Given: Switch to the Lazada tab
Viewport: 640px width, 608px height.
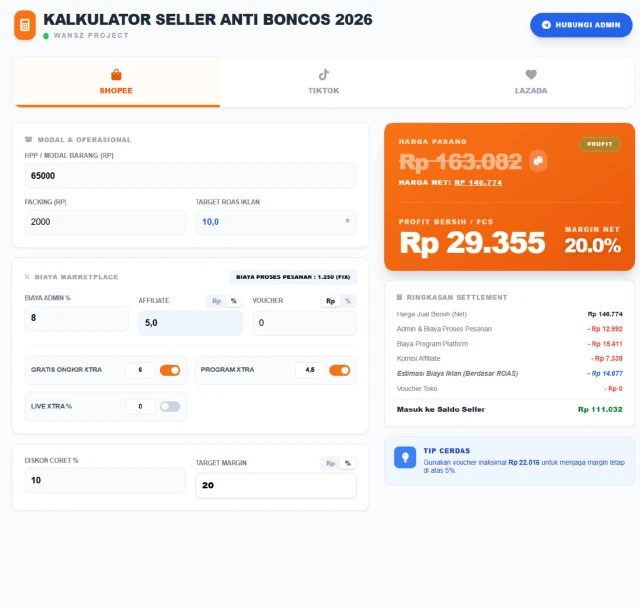Looking at the screenshot, I should (x=531, y=82).
